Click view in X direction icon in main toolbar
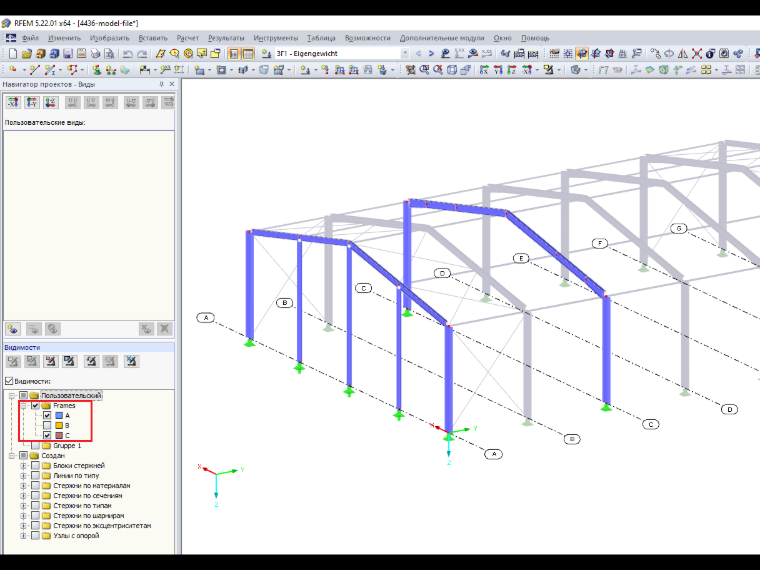Image resolution: width=760 pixels, height=570 pixels. click(x=484, y=70)
